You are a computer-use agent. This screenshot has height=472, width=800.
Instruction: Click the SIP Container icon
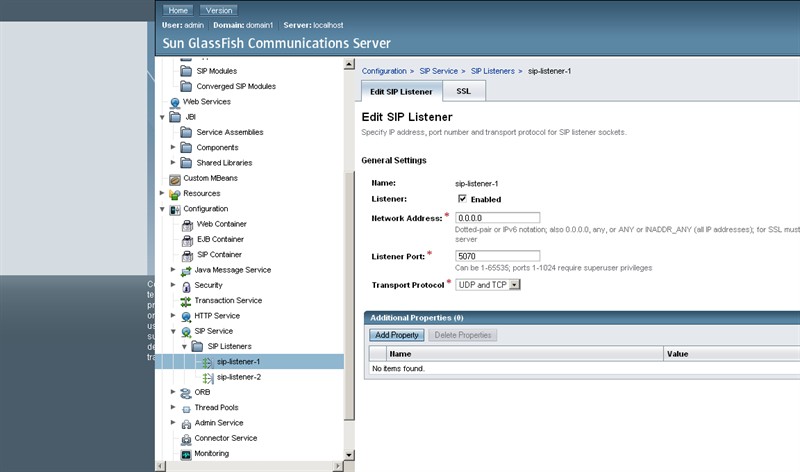(x=187, y=256)
